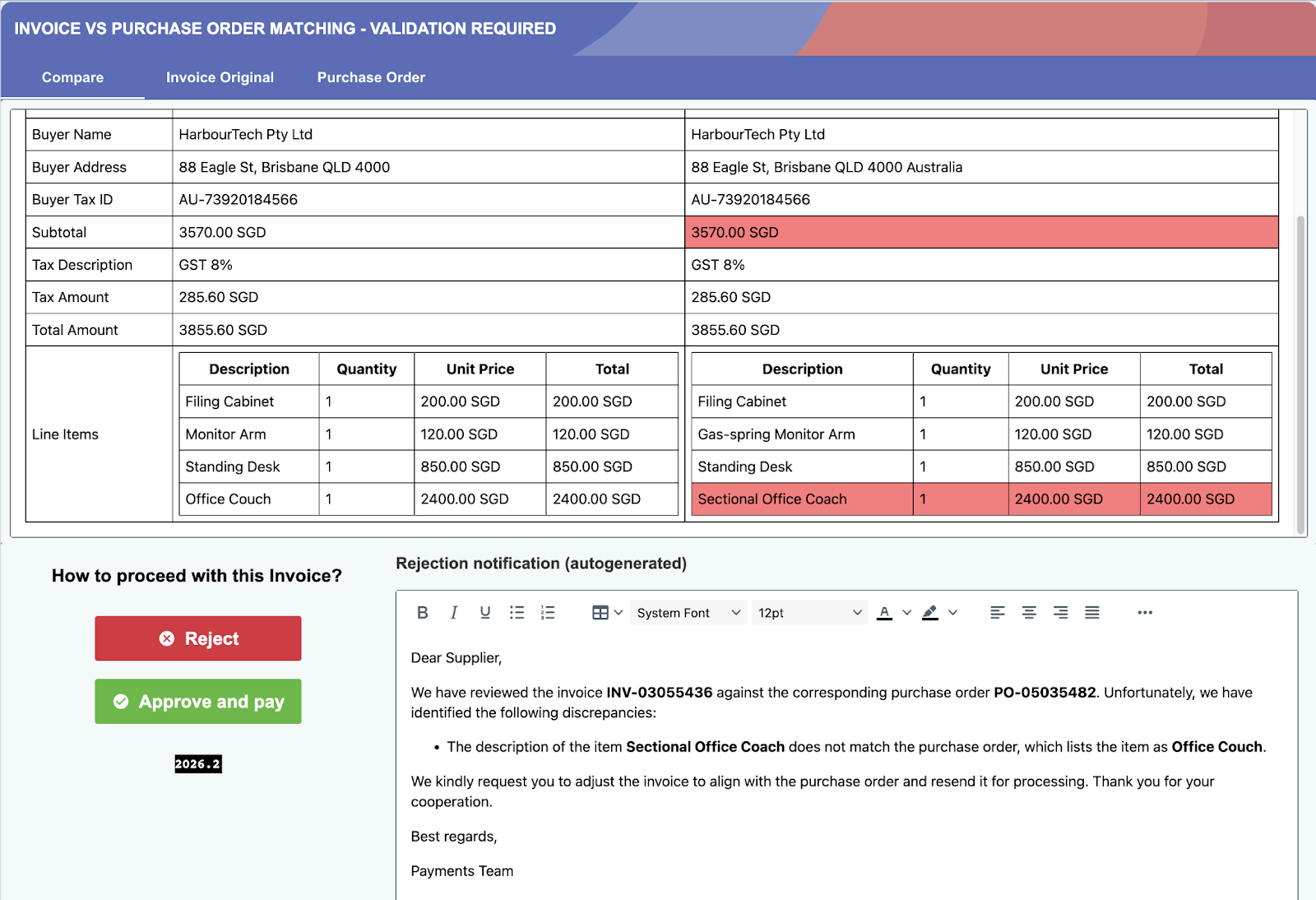
Task: Insert a bullet list
Action: (x=517, y=612)
